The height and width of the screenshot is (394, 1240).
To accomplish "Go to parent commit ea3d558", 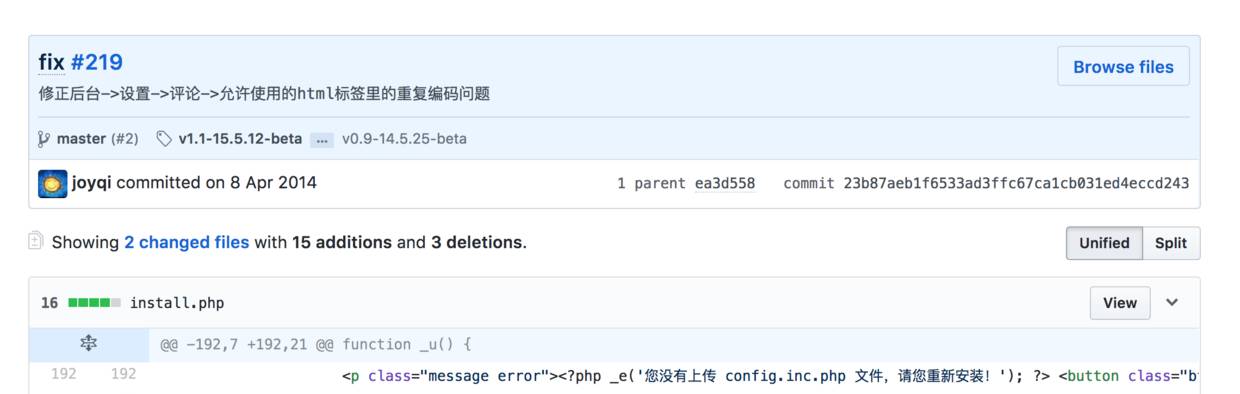I will 725,184.
